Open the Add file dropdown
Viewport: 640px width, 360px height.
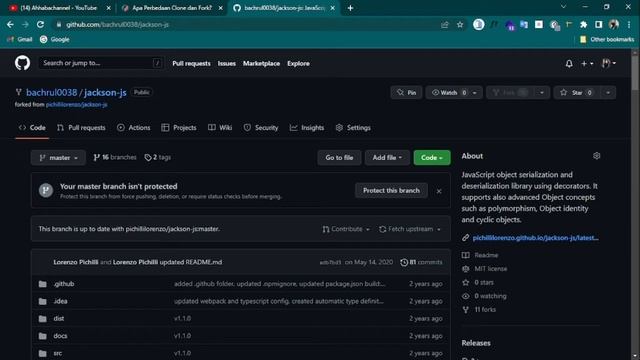point(387,158)
